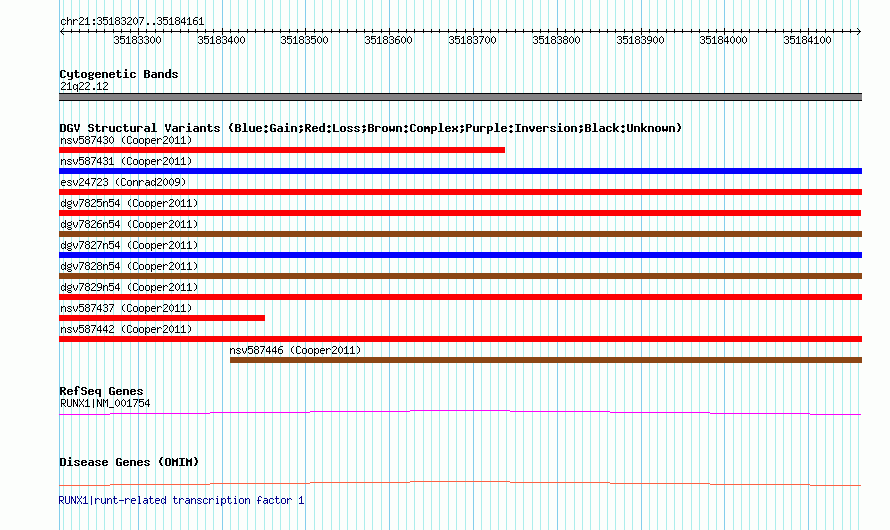
Task: Select the brown dgv7828n54 complex bar
Action: (460, 276)
